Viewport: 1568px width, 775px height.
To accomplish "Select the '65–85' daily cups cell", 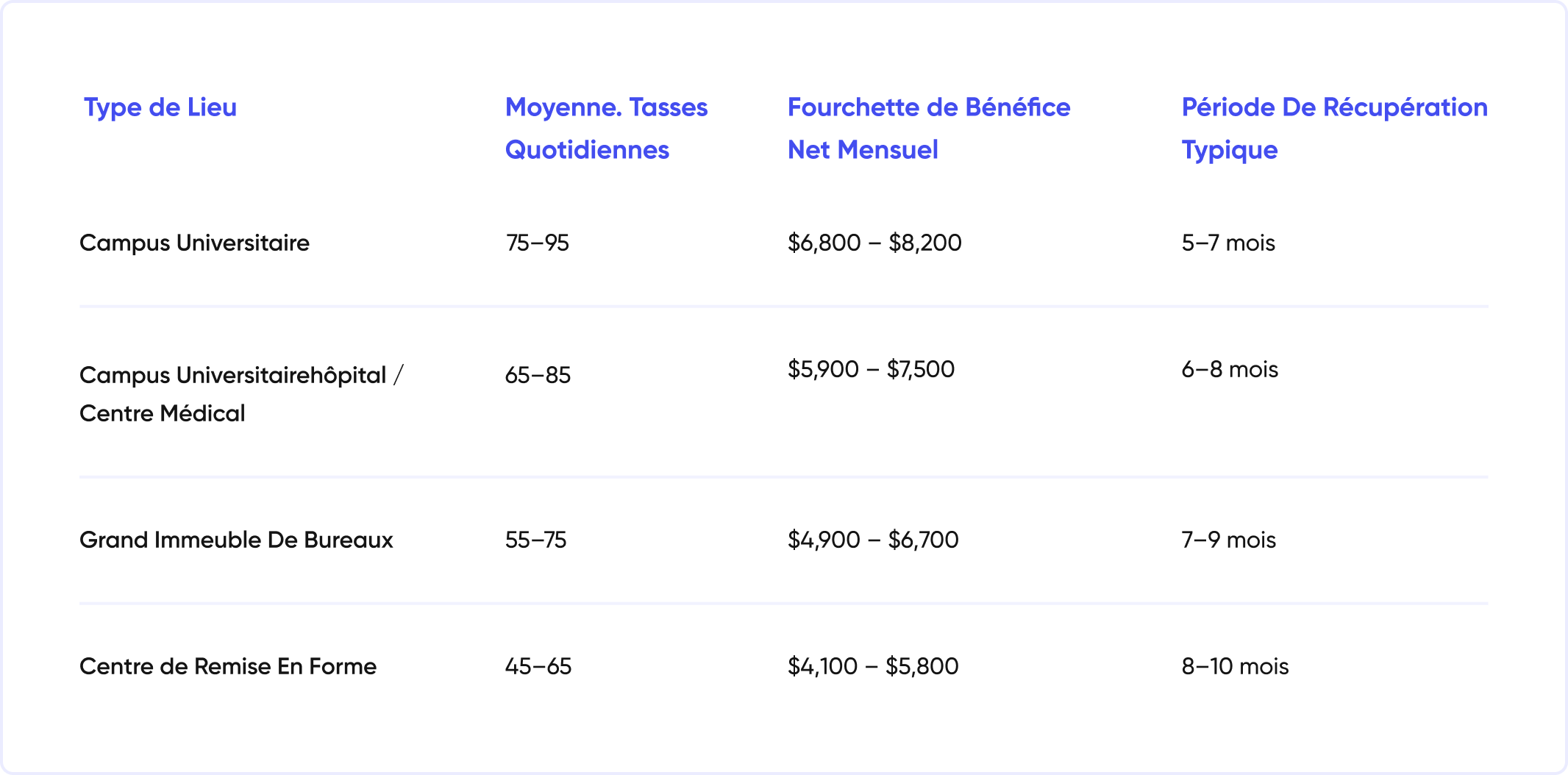I will 538,375.
